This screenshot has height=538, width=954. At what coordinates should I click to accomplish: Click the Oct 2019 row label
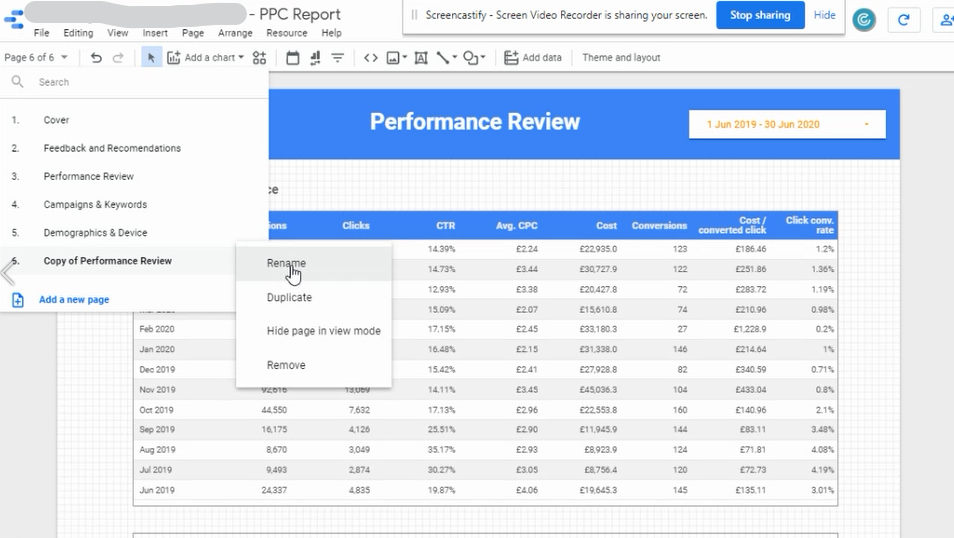pos(156,410)
